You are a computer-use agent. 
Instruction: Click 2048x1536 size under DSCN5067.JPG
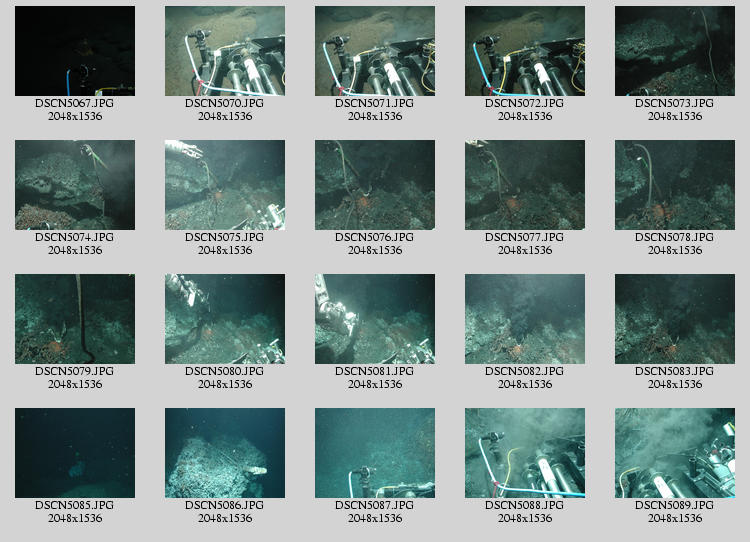pos(75,116)
